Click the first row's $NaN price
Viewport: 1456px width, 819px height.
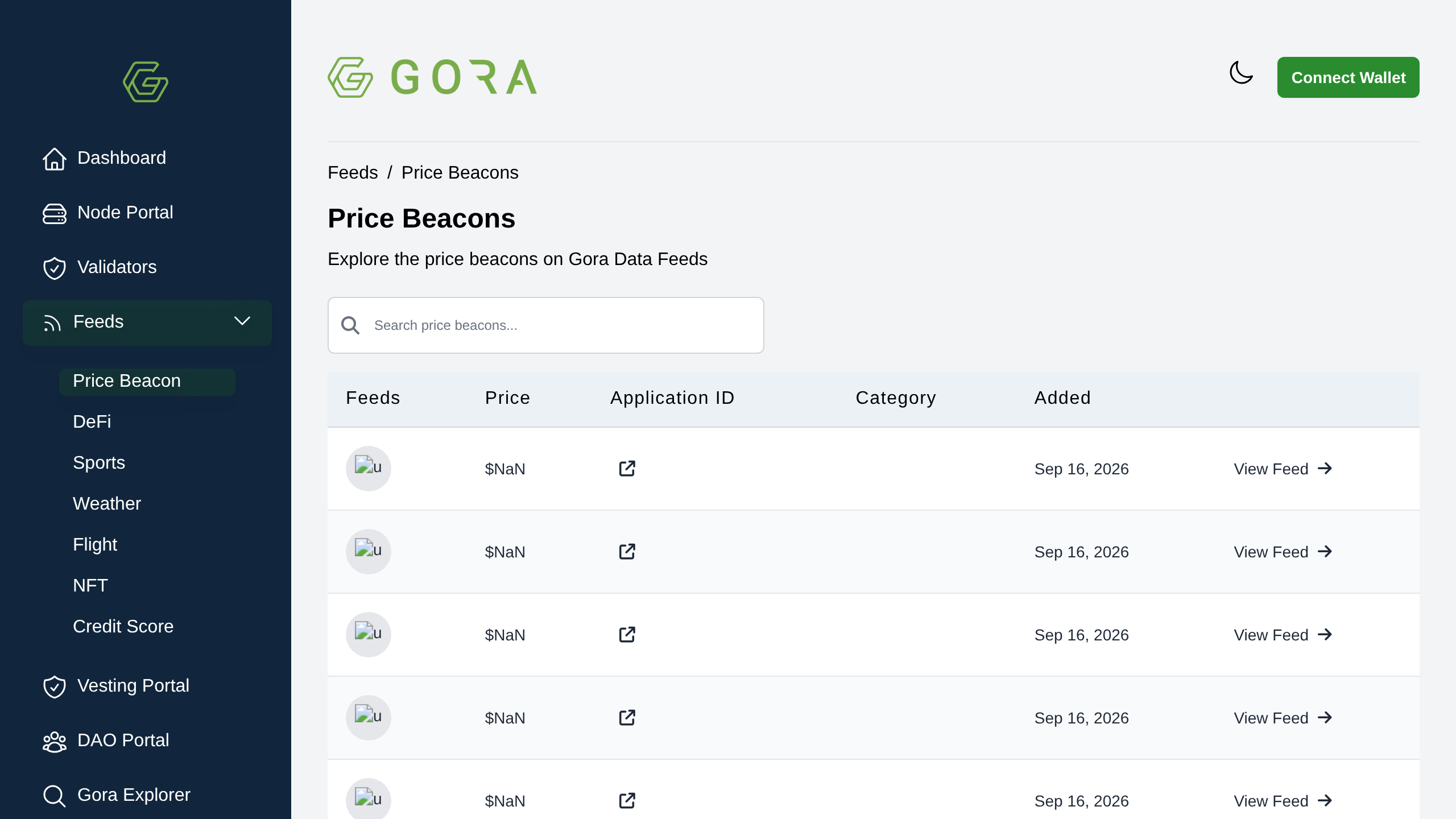(x=505, y=469)
